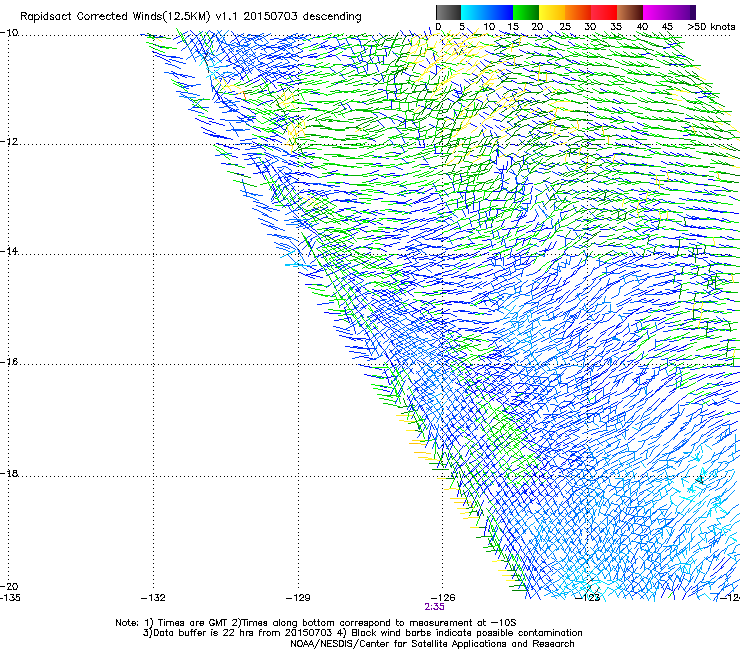The image size is (740, 650).
Task: Click the '-132' longitude axis label
Action: [153, 598]
